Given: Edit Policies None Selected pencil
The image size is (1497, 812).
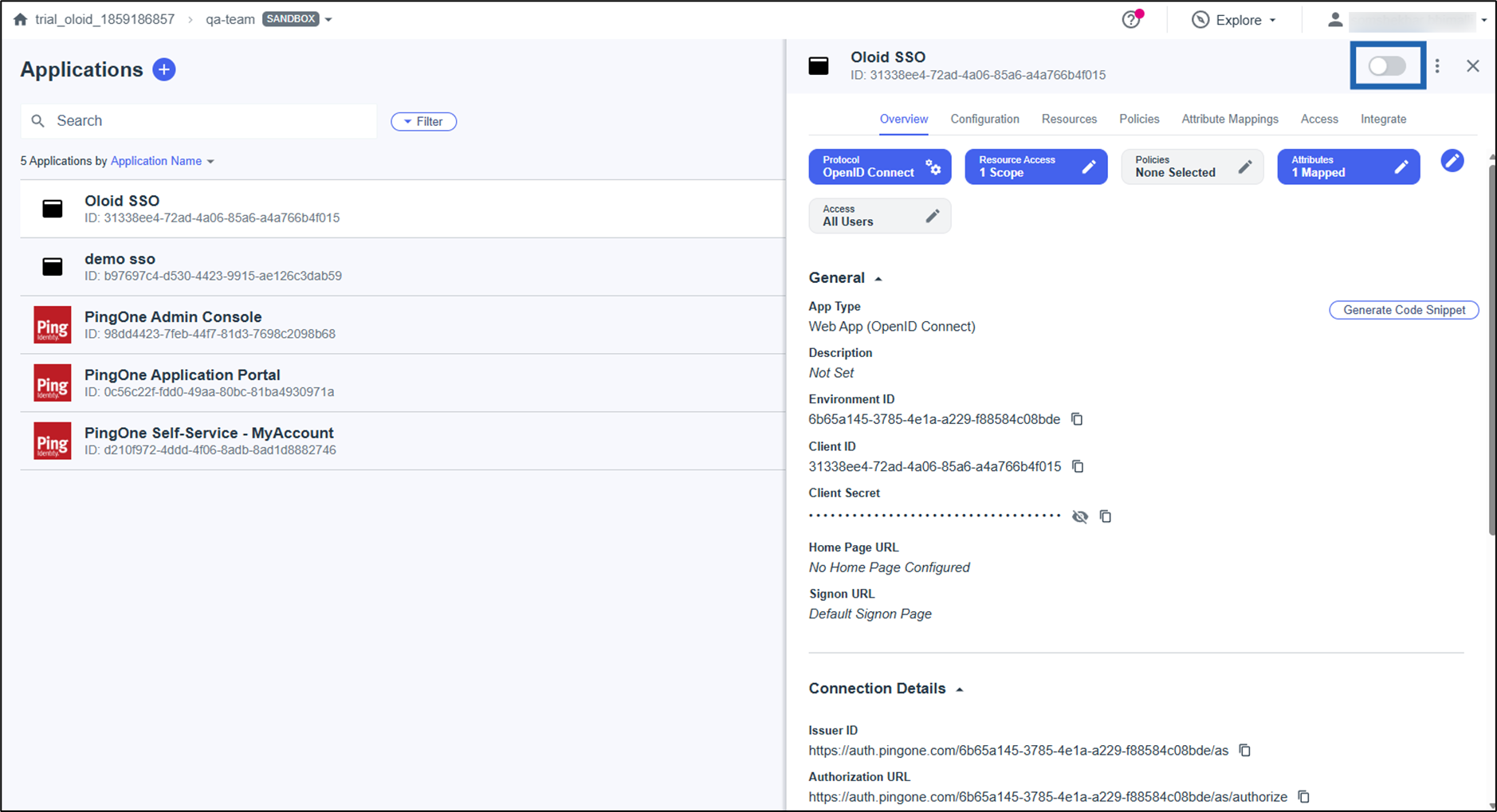Looking at the screenshot, I should pos(1245,167).
